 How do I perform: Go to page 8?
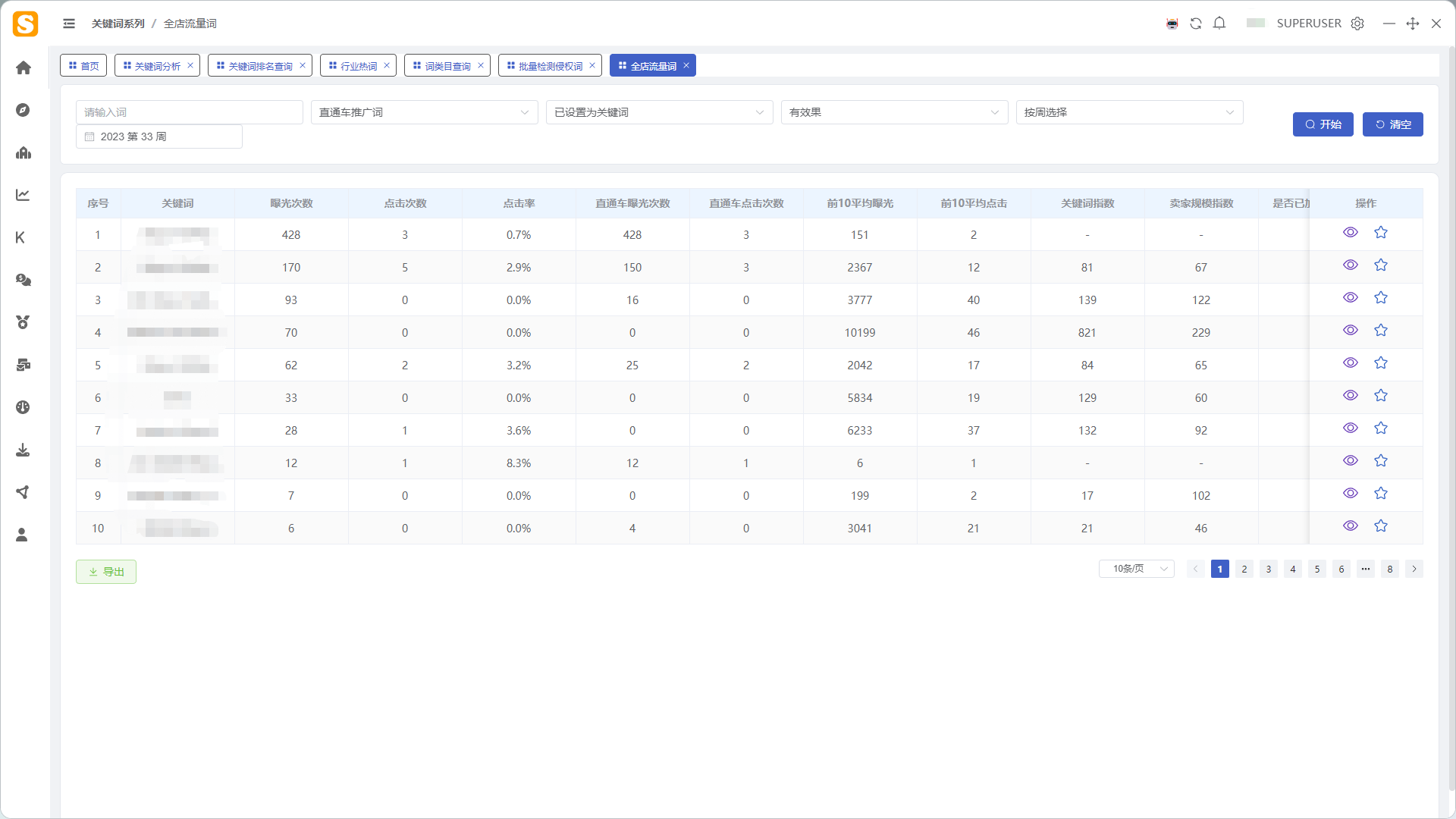point(1389,569)
